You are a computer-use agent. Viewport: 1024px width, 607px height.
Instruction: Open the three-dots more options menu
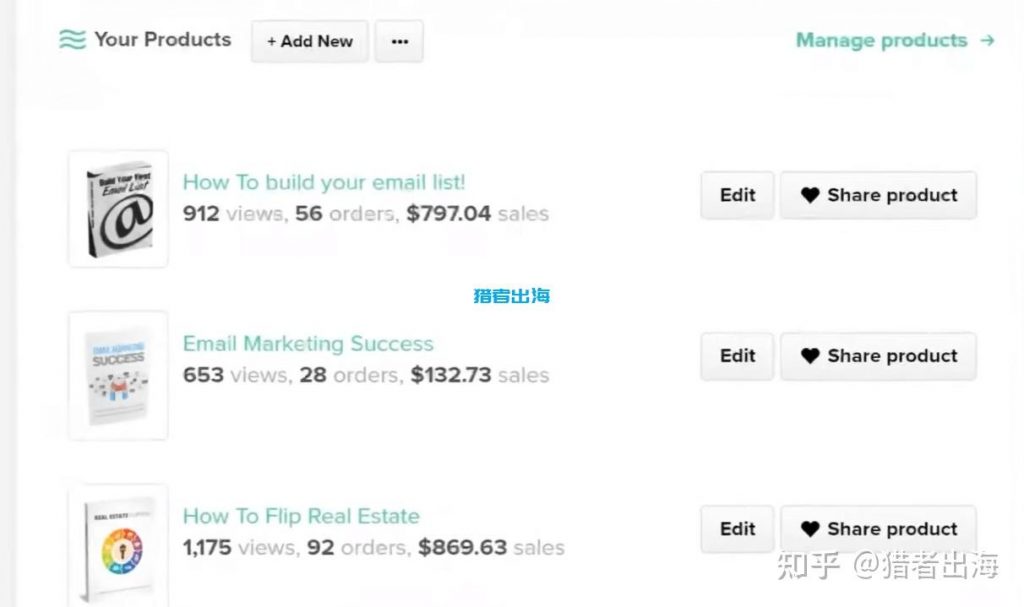click(399, 42)
